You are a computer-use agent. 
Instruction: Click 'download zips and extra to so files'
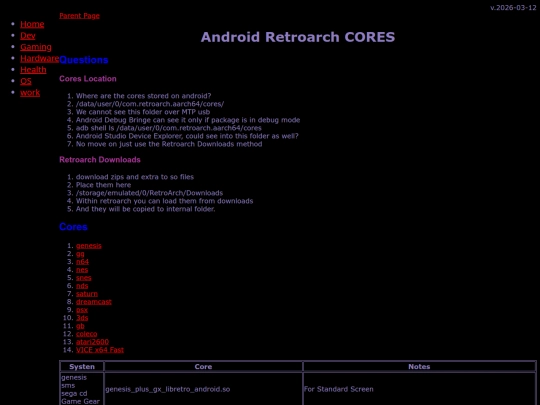(135, 177)
